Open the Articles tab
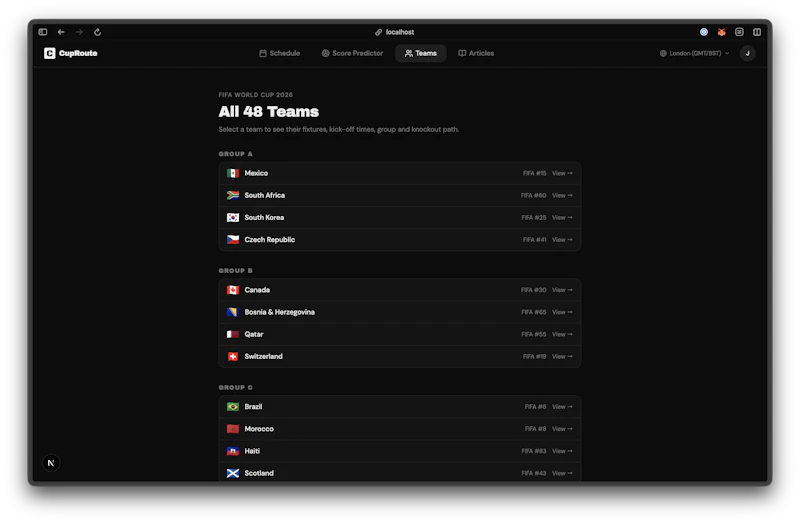This screenshot has height=523, width=800. click(476, 53)
